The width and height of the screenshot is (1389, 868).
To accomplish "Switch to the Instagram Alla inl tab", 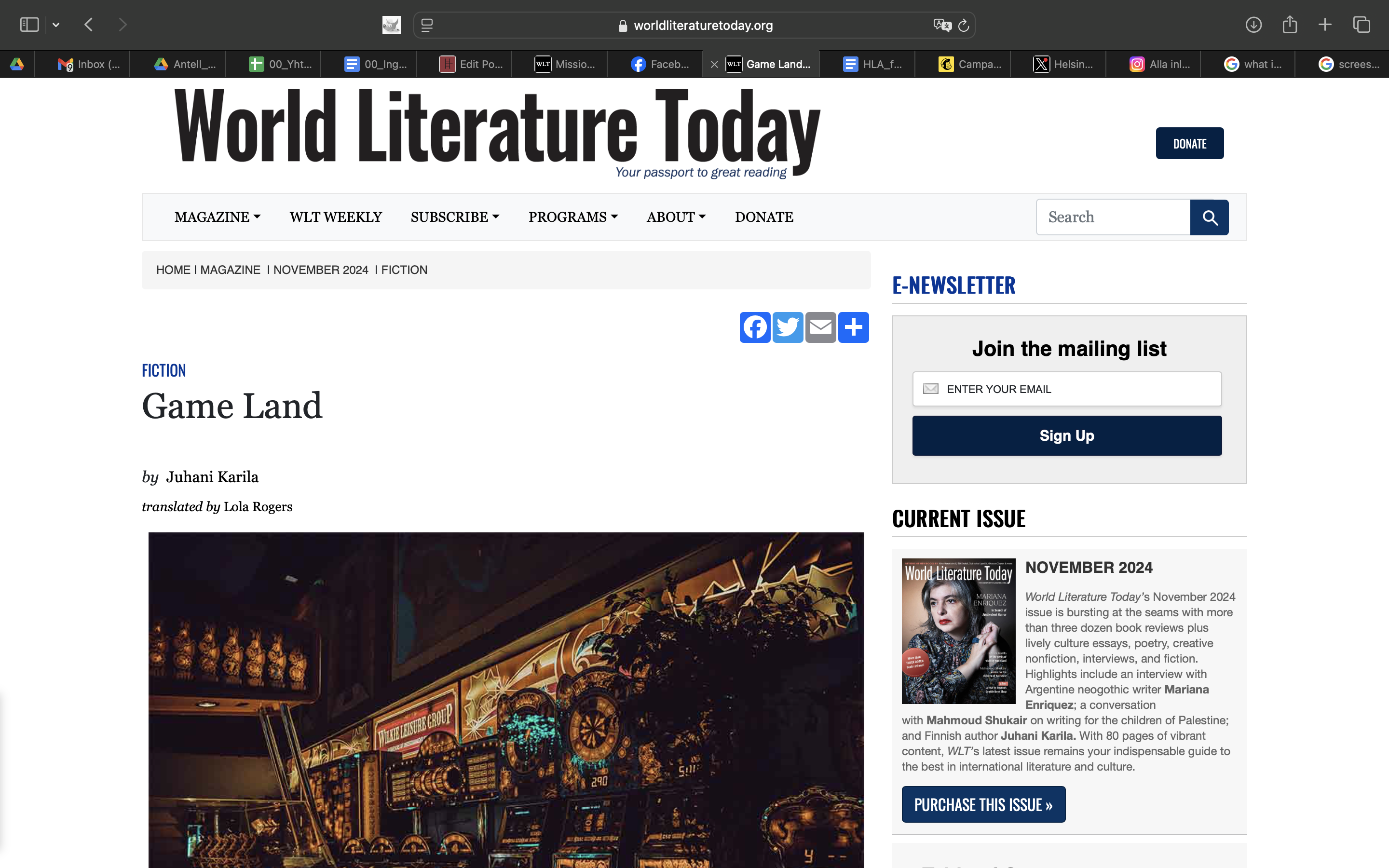I will (x=1153, y=64).
